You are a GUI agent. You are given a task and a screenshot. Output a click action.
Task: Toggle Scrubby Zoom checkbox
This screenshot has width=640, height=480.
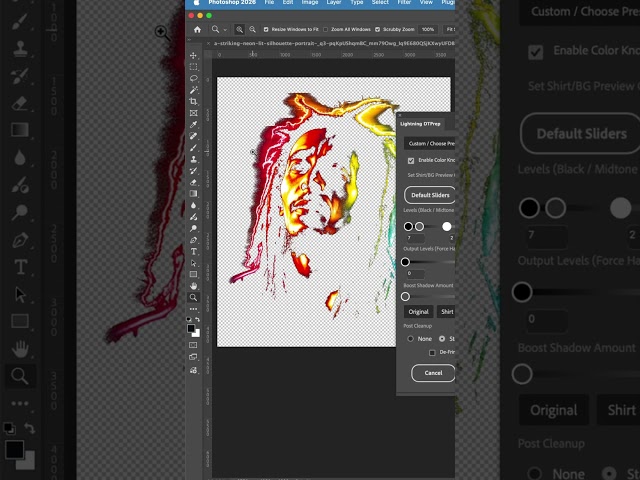click(378, 29)
